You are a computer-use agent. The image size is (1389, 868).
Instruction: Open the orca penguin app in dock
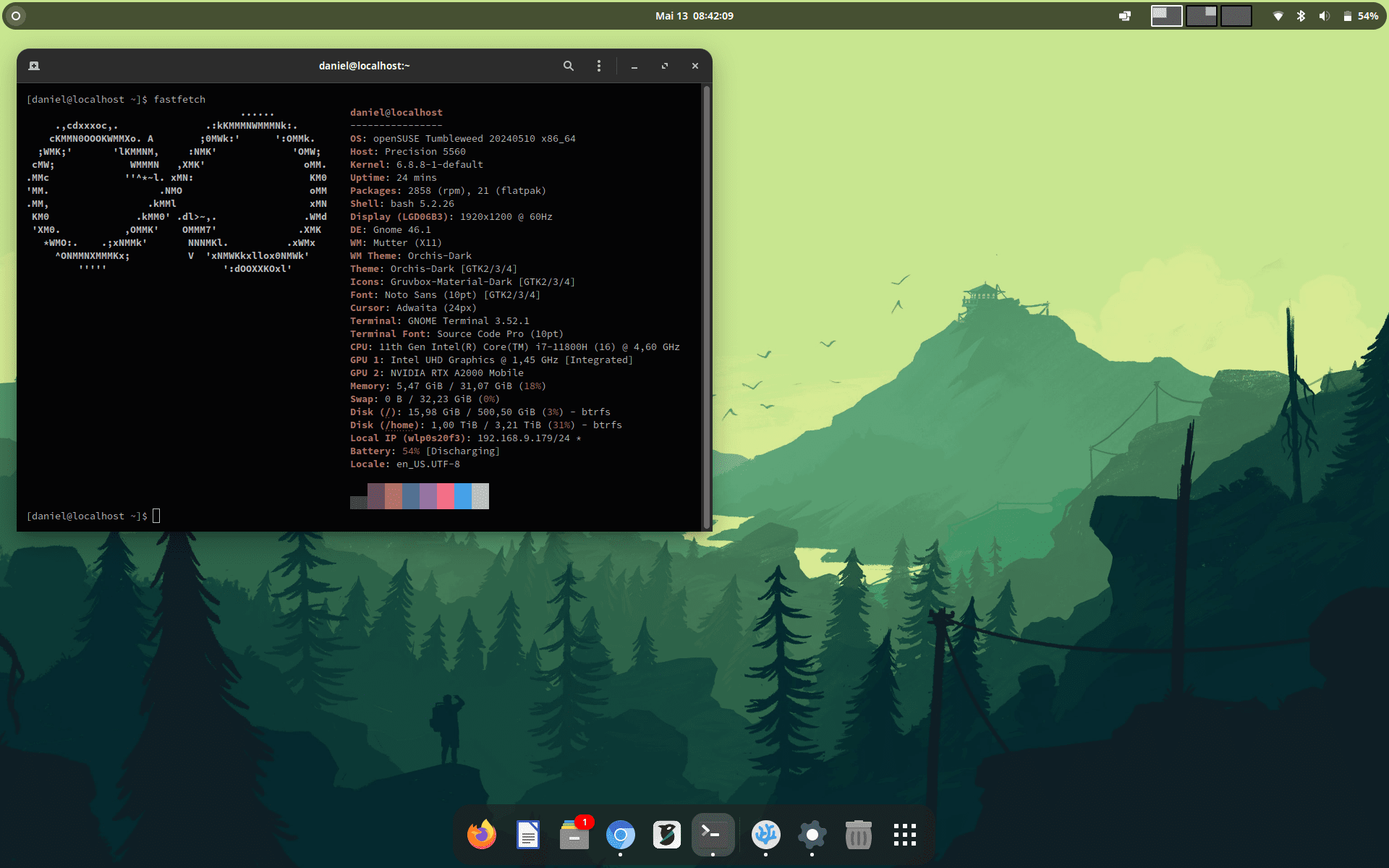coord(667,835)
